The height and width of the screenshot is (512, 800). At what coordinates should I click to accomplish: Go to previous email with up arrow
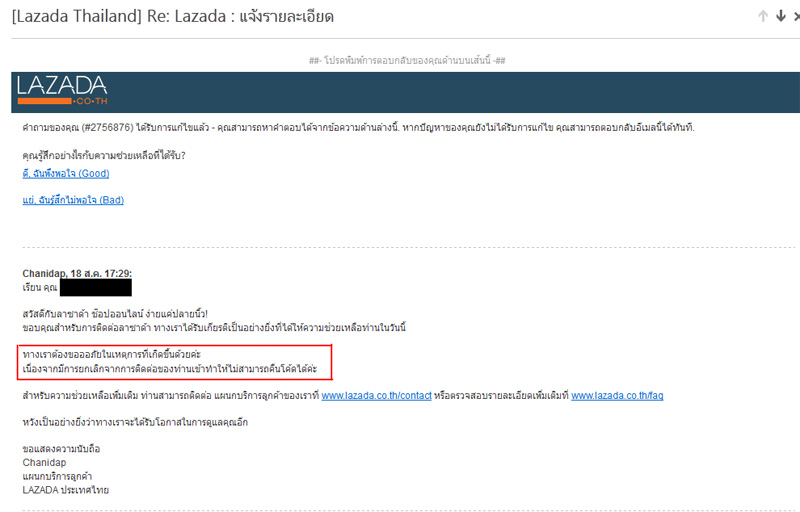[x=763, y=16]
